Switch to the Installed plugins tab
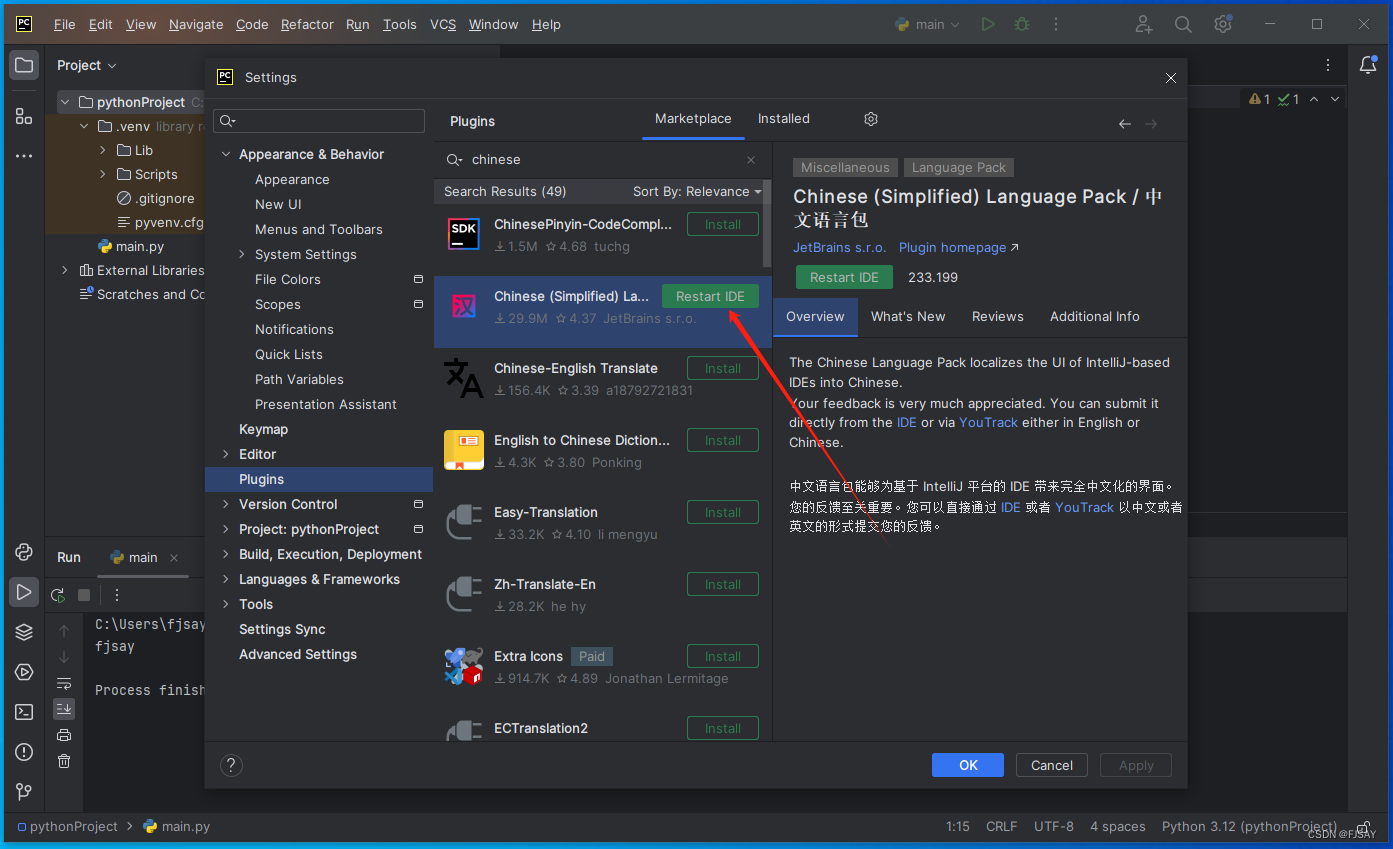The image size is (1393, 849). tap(784, 118)
